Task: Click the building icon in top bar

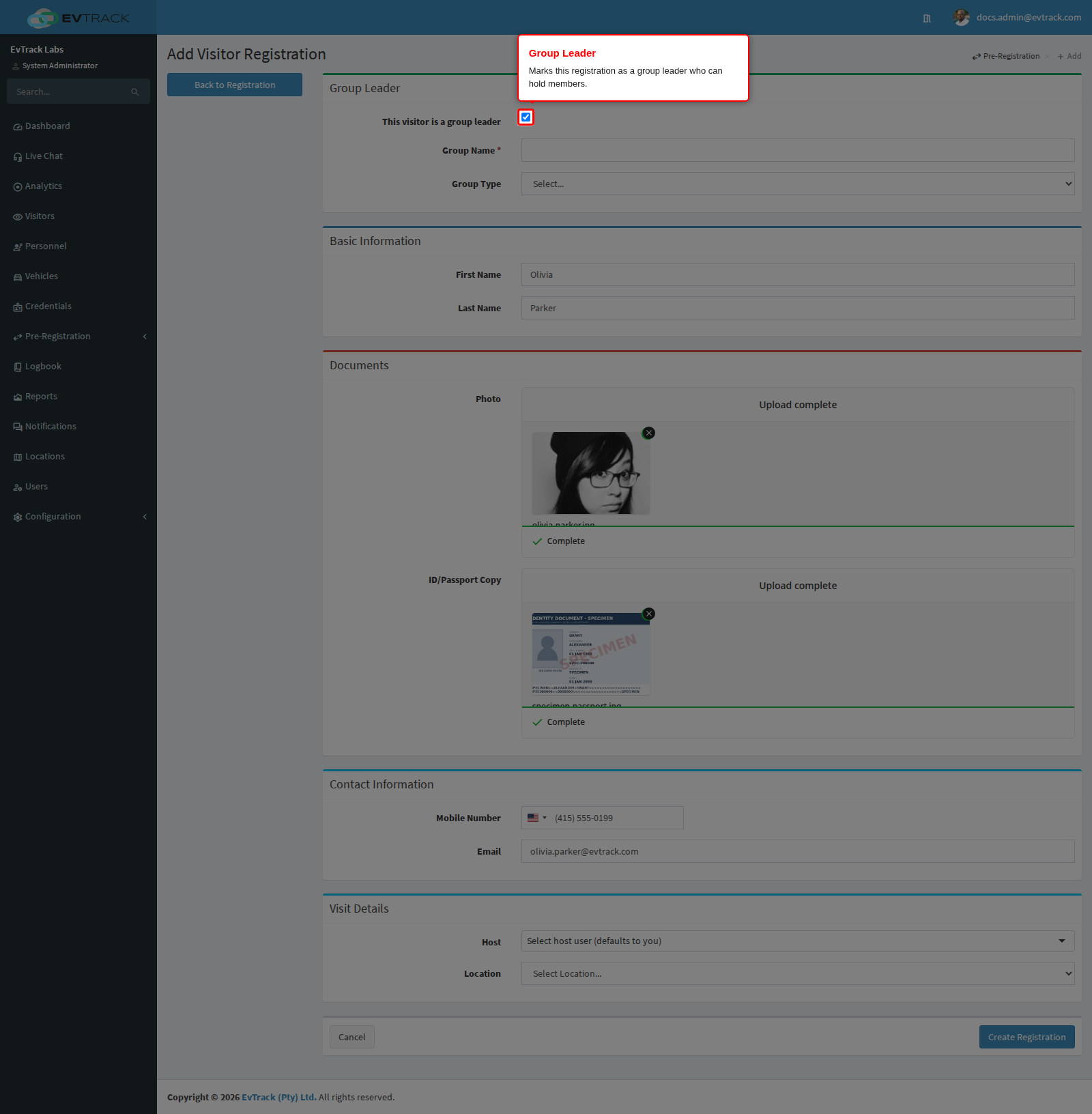Action: (x=927, y=18)
